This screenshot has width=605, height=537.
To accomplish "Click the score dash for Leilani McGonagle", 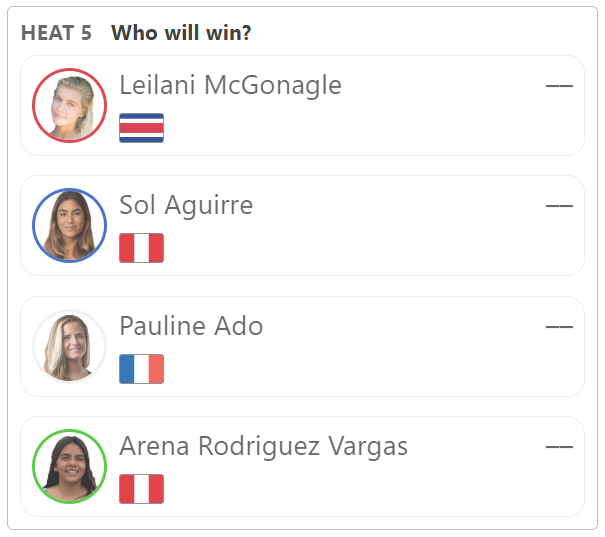I will (559, 86).
